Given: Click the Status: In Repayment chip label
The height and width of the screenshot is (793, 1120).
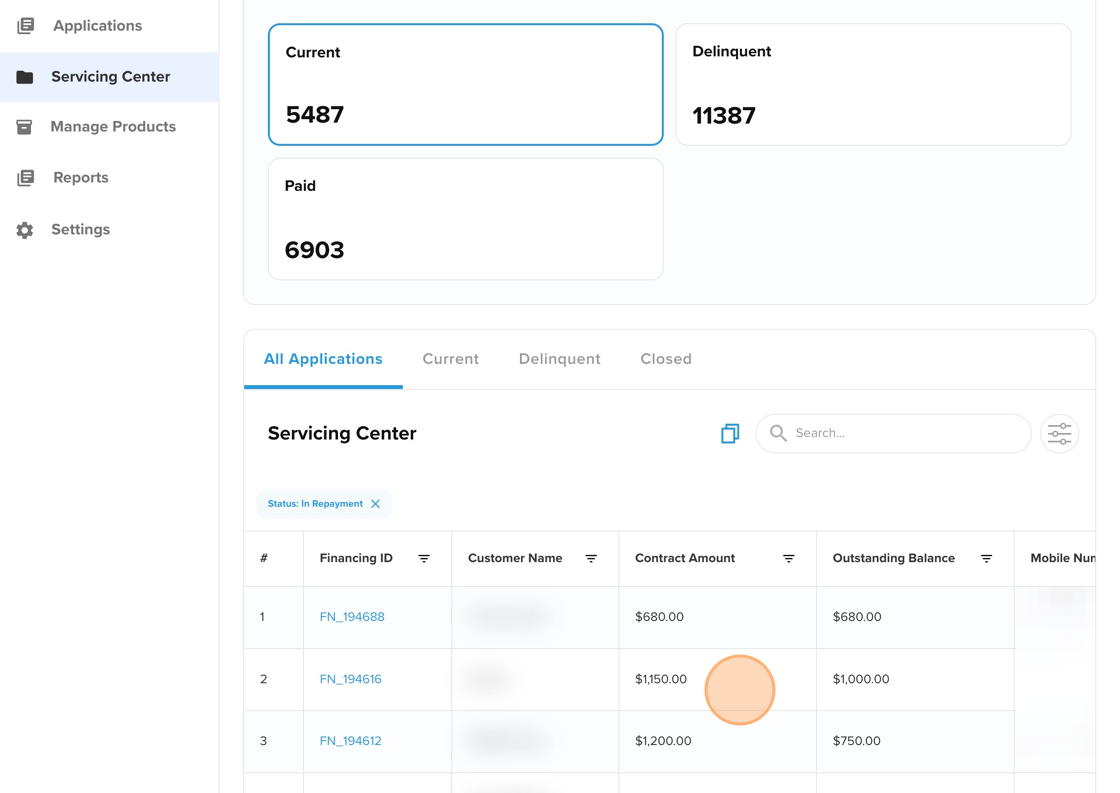Looking at the screenshot, I should [315, 504].
